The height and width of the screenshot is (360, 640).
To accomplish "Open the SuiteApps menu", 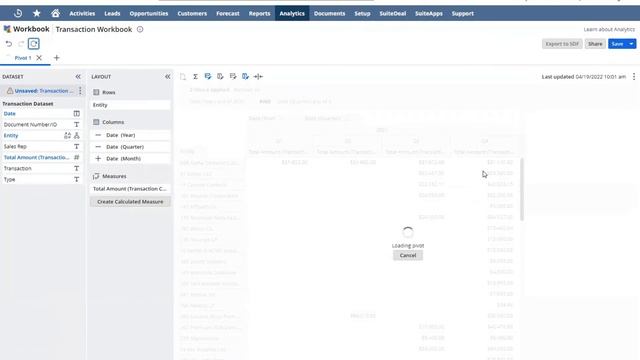I will point(429,13).
